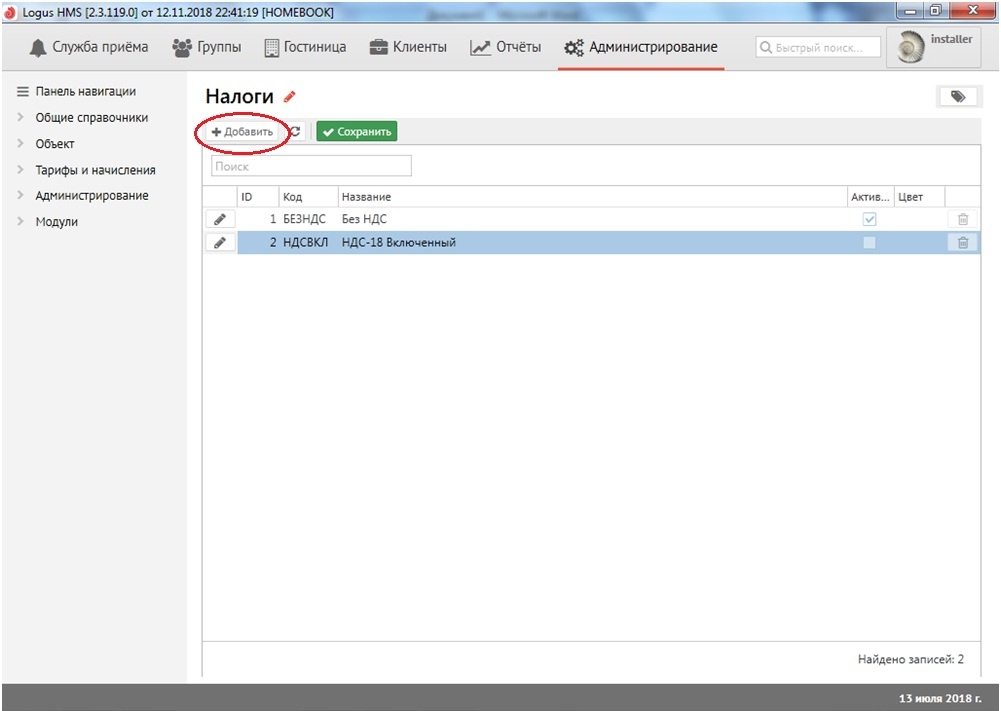The image size is (1001, 711).
Task: Click the installer shell avatar
Action: click(x=910, y=47)
